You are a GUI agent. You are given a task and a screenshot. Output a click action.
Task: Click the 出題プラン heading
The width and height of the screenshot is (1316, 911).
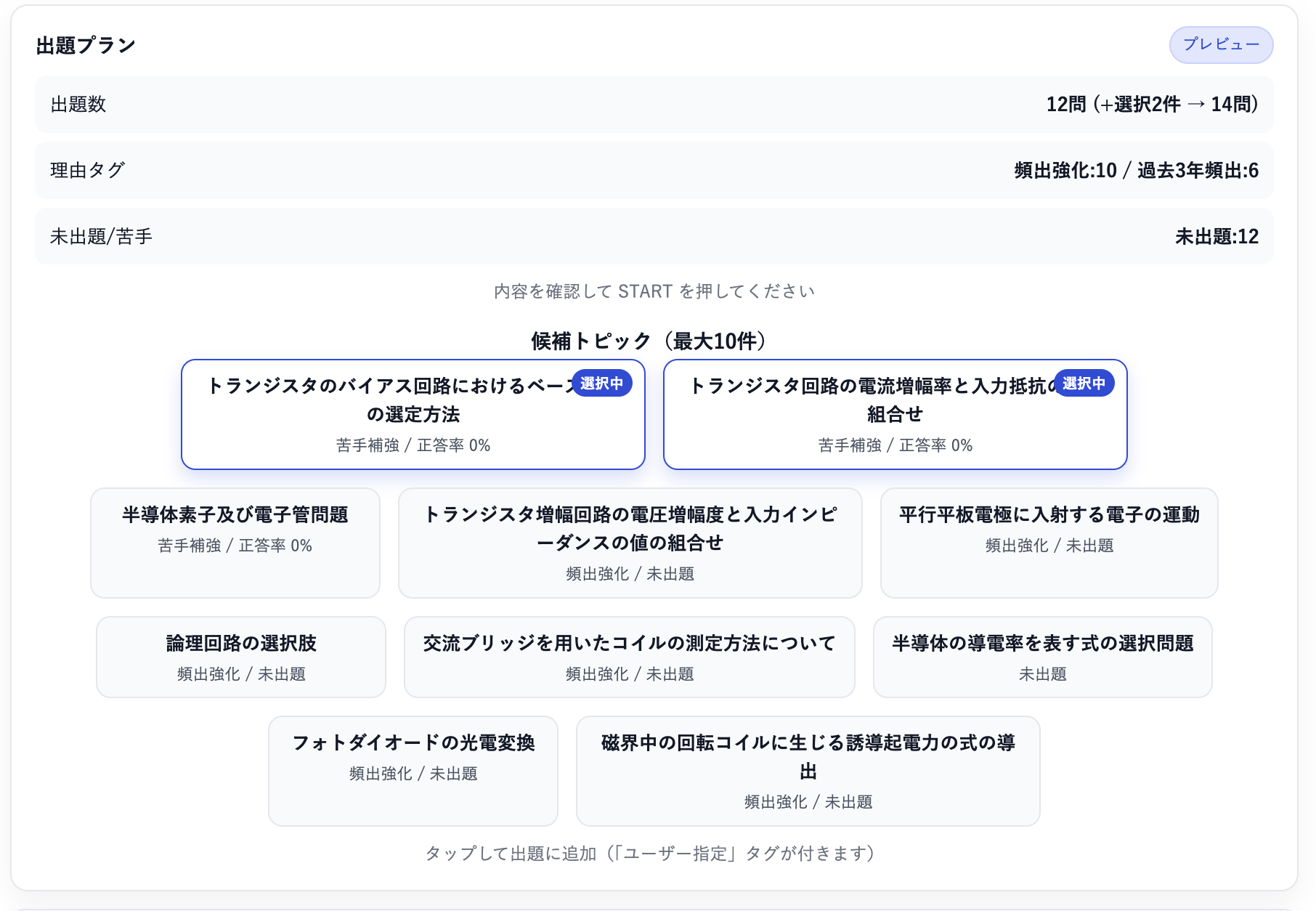(x=86, y=46)
